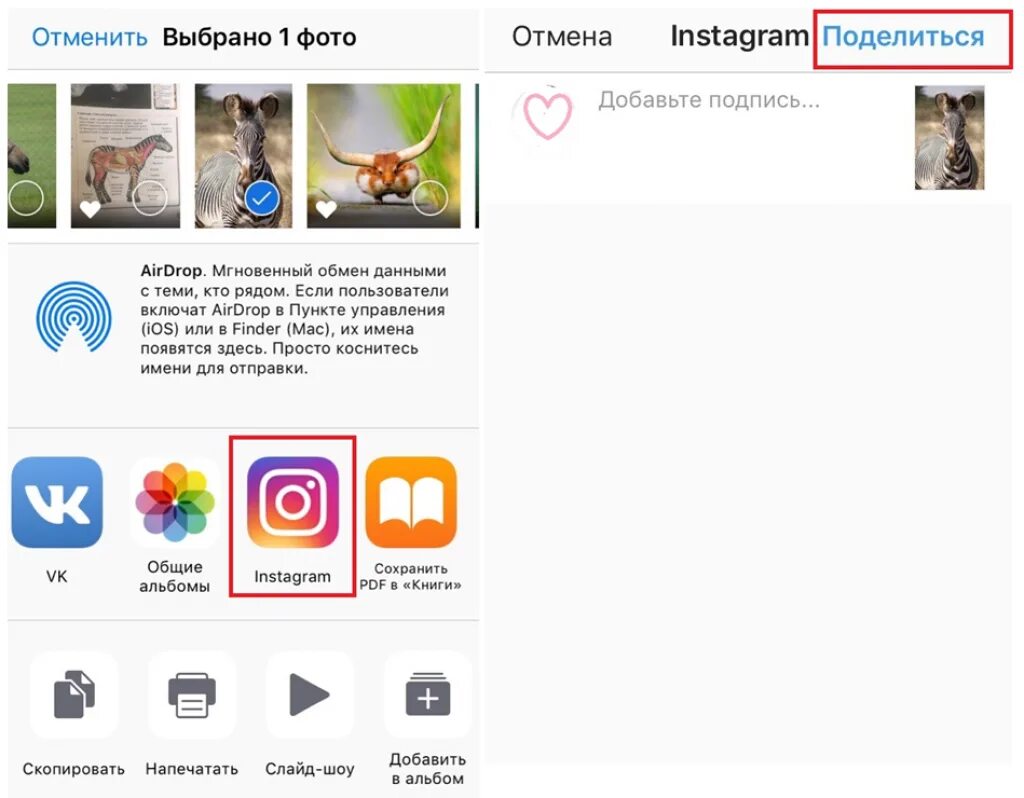Tap Добавить в альбом icon
The image size is (1024, 798).
tap(428, 695)
